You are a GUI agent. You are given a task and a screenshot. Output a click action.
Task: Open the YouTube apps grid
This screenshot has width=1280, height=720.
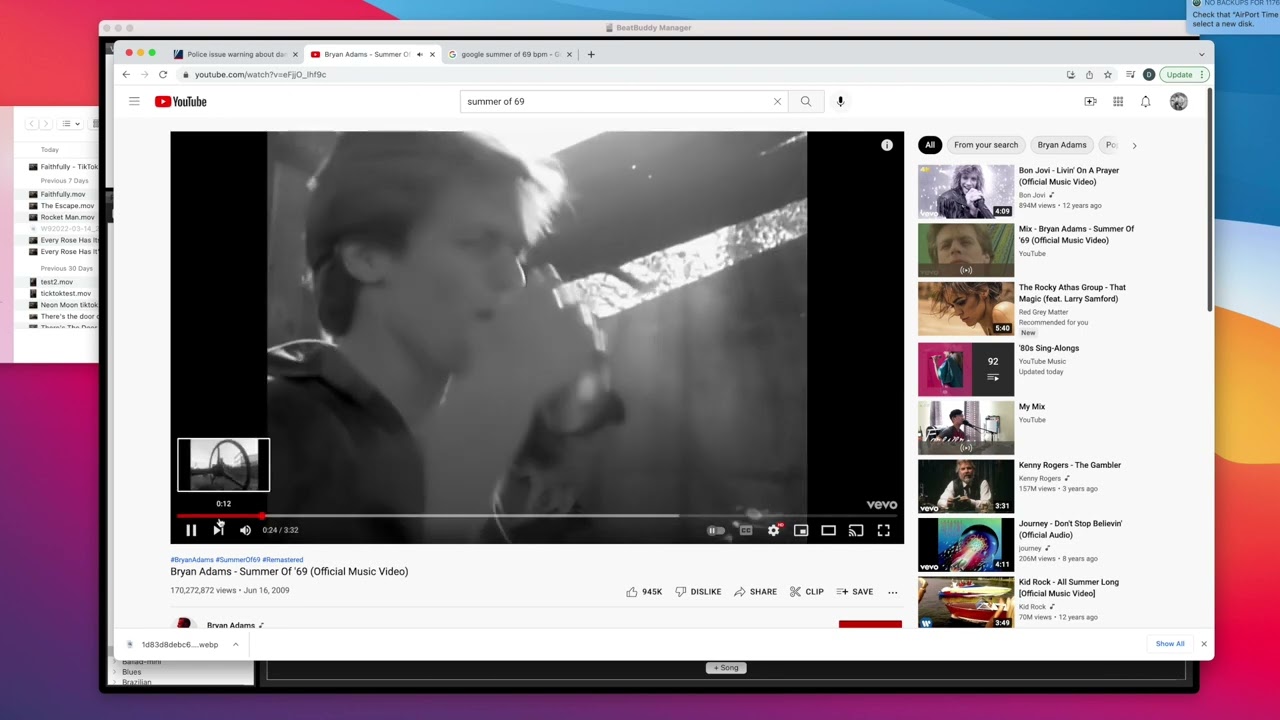1118,101
